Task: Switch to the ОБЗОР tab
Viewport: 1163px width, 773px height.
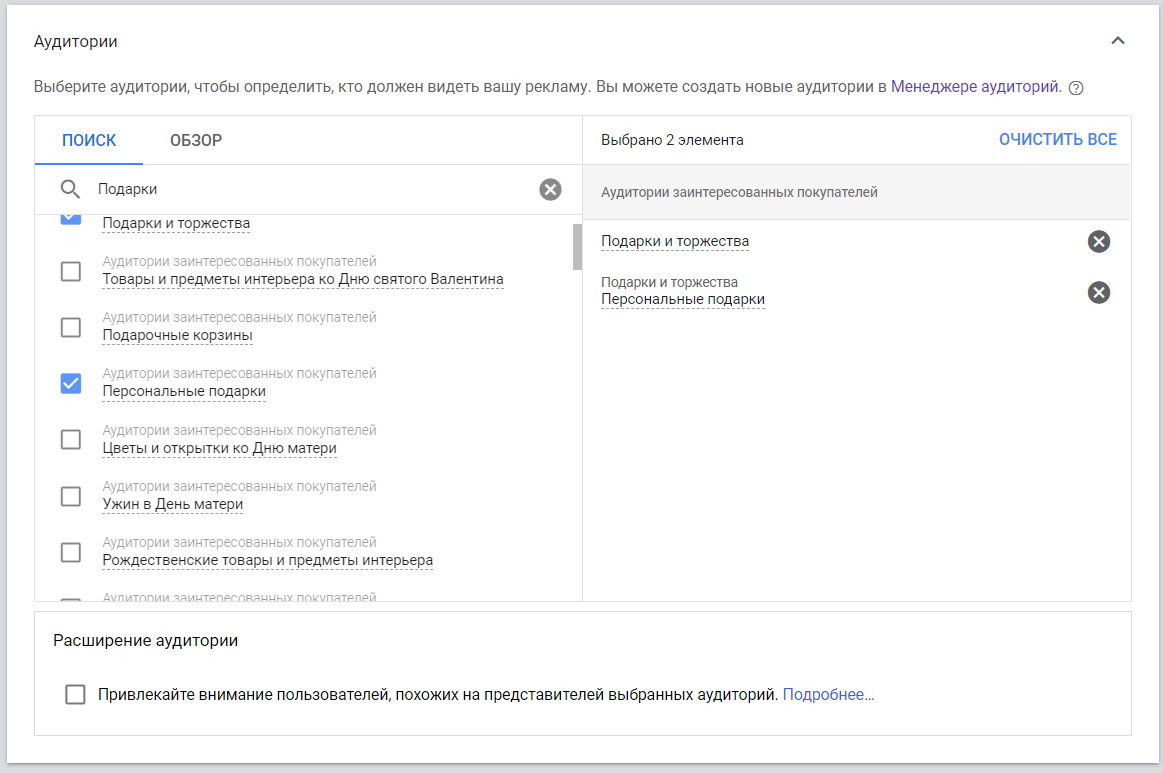Action: point(196,140)
